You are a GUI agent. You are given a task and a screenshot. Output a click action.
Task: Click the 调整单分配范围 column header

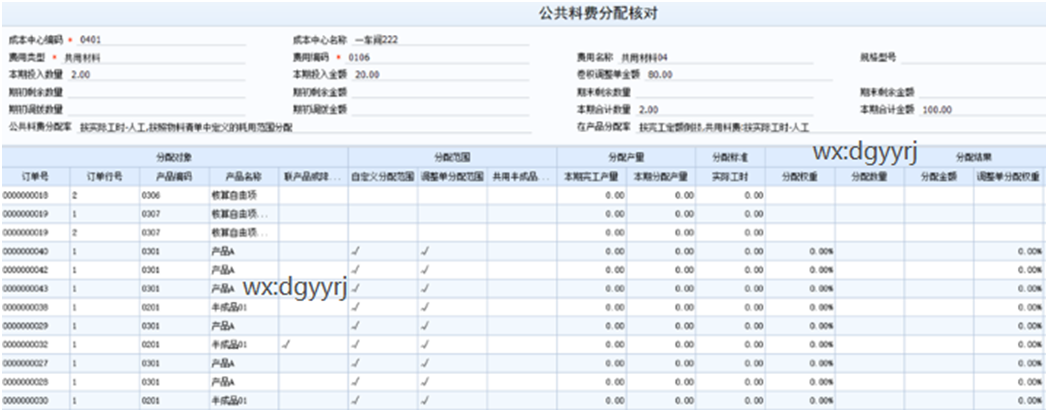[452, 177]
